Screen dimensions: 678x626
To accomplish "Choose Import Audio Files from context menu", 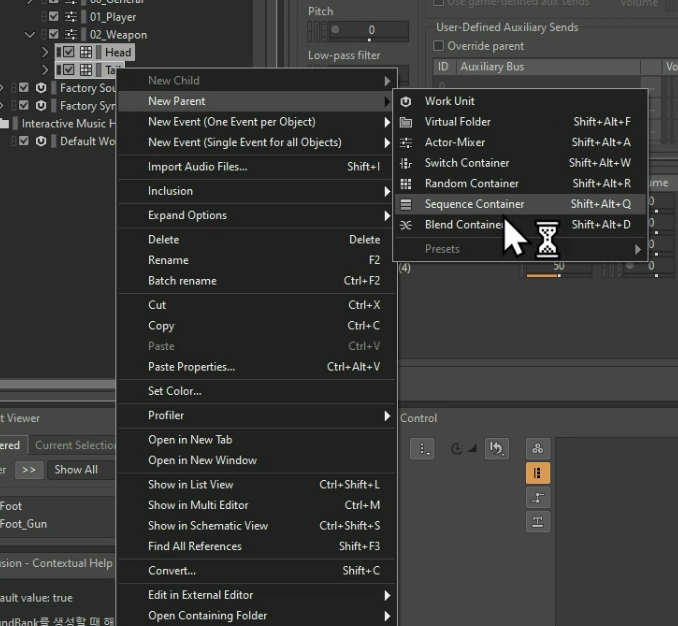I will [257, 167].
